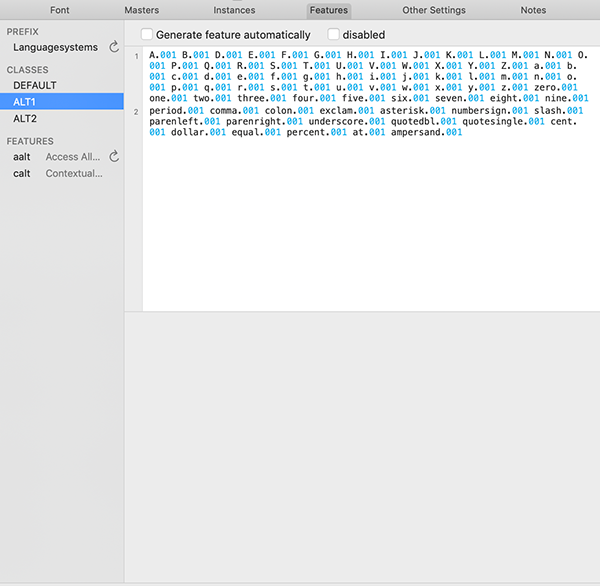The width and height of the screenshot is (600, 586).
Task: Toggle the disabled checkbox
Action: point(333,34)
